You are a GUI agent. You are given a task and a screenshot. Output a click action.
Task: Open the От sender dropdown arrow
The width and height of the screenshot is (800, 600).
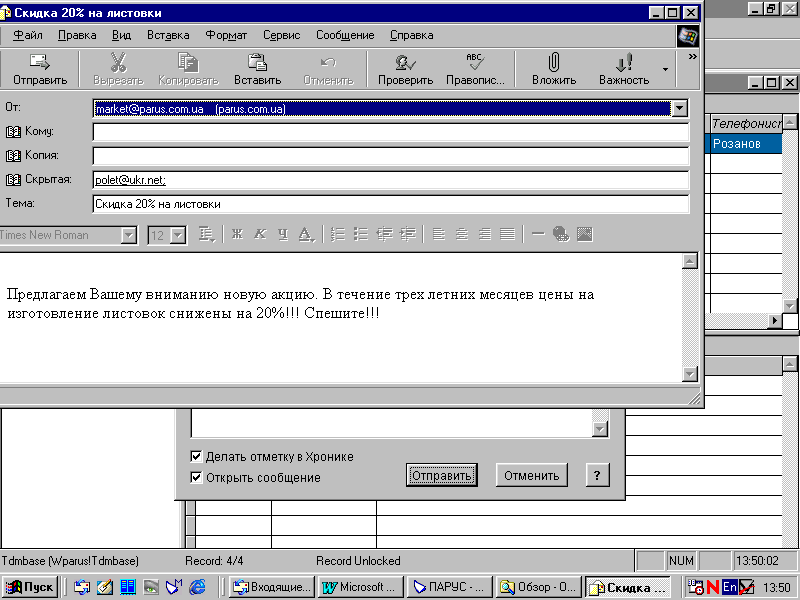pos(680,109)
